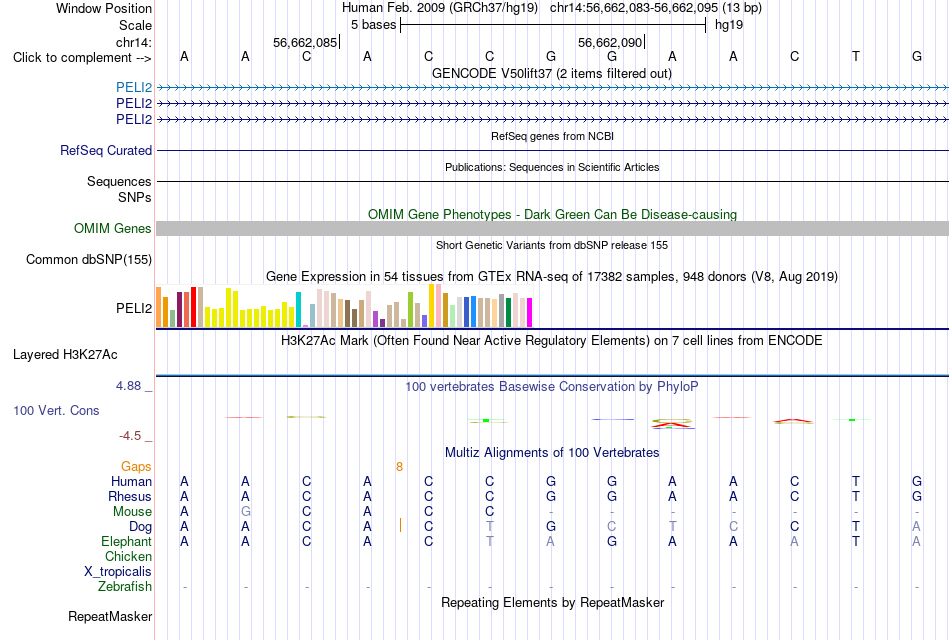Click the Mouse alignment row label
The height and width of the screenshot is (640, 950).
coord(132,512)
